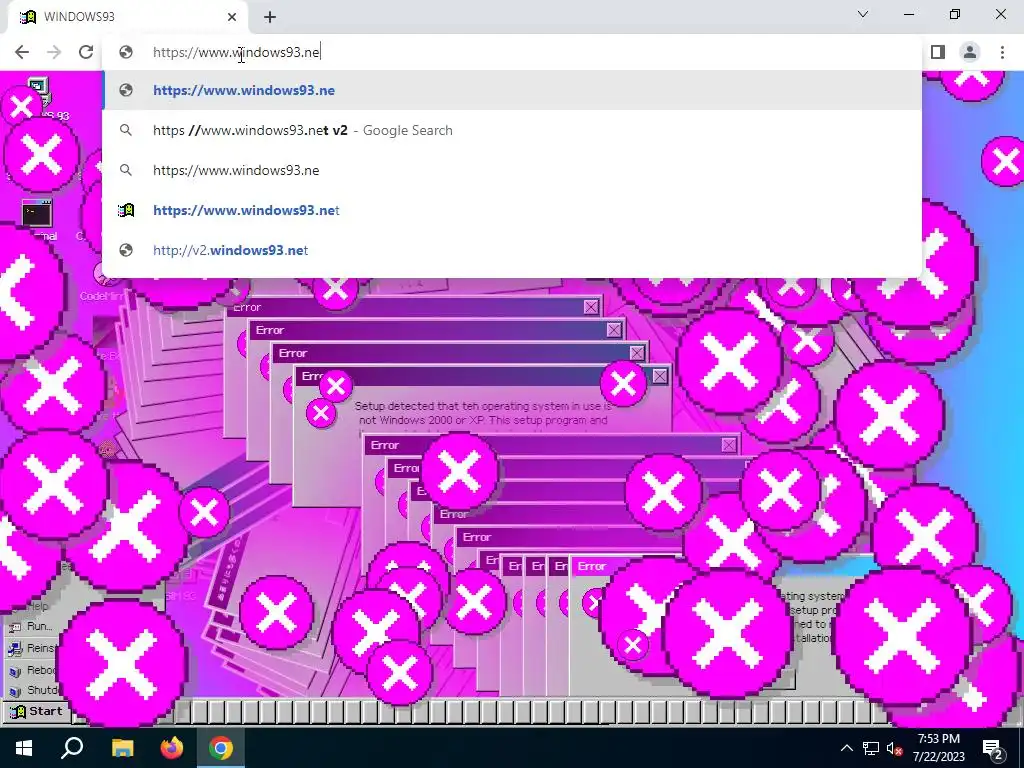Click Chrome icon in taskbar
The image size is (1024, 768).
221,748
